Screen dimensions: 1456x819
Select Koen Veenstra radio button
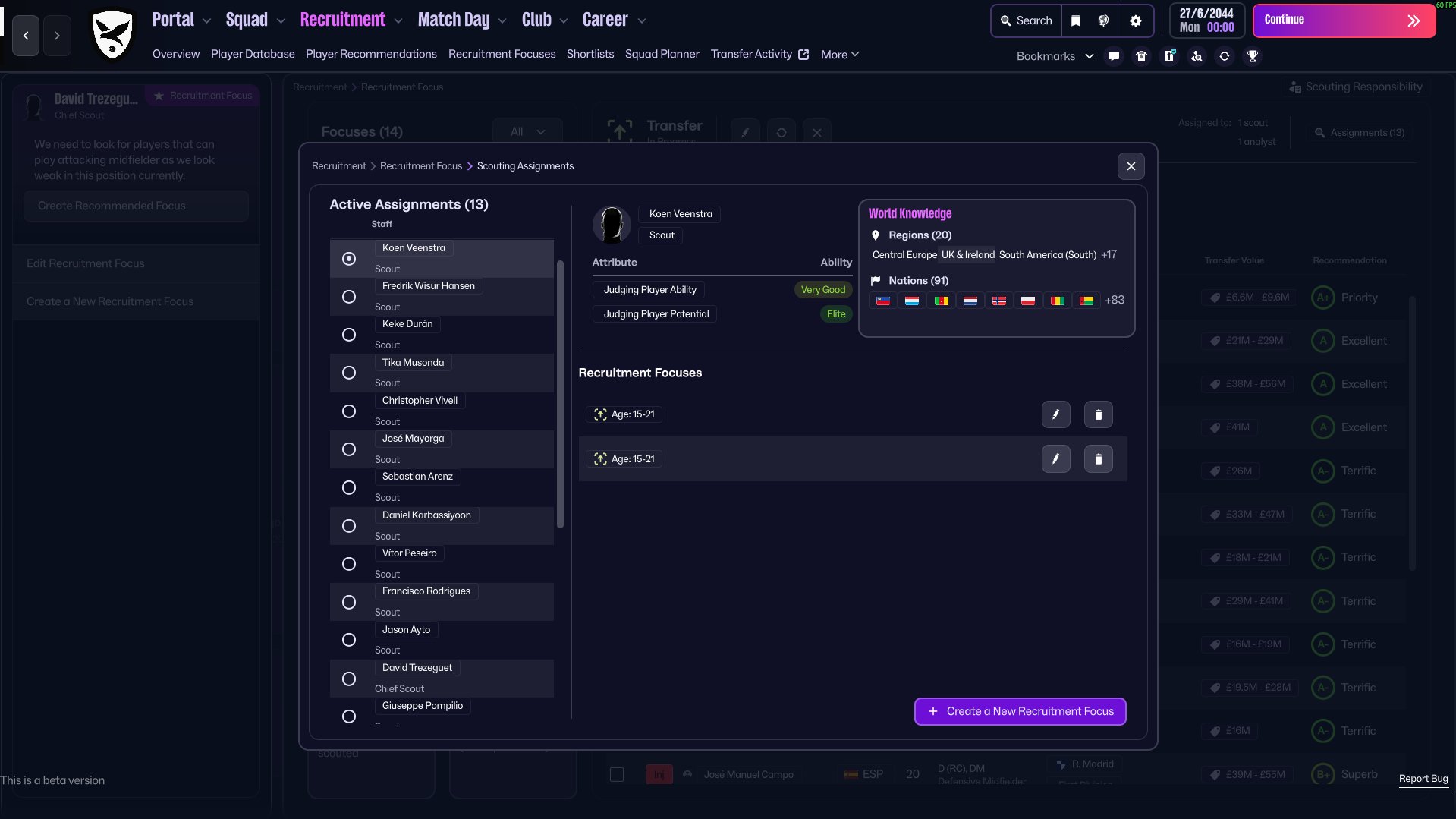(x=349, y=259)
